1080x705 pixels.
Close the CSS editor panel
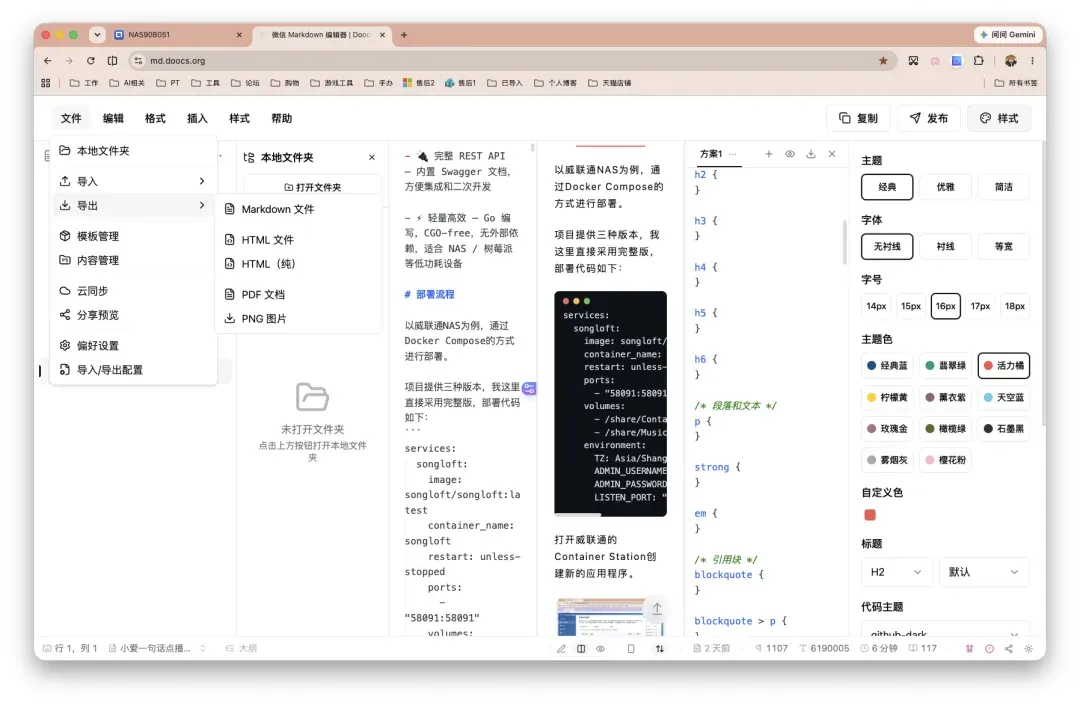(832, 154)
